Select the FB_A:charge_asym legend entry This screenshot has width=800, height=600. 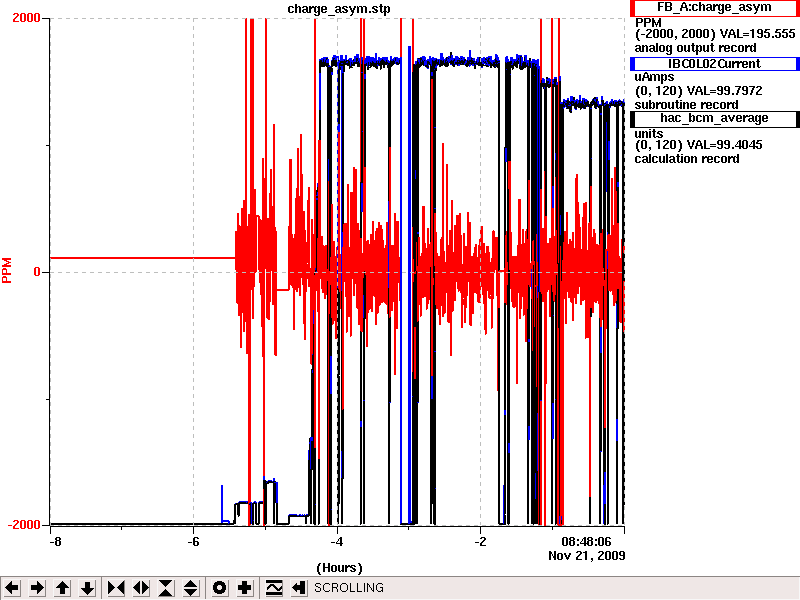[x=714, y=8]
